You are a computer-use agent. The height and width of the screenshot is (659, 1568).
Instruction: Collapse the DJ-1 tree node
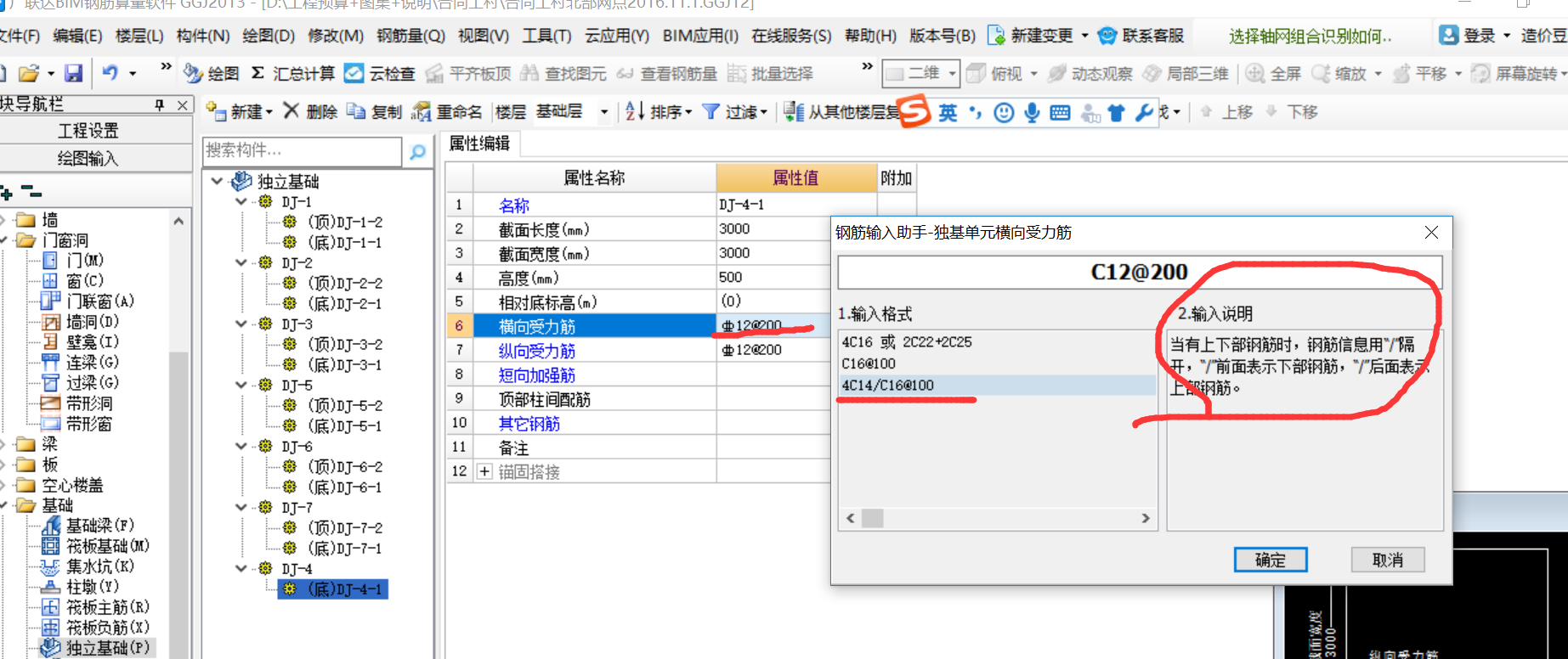(x=241, y=201)
